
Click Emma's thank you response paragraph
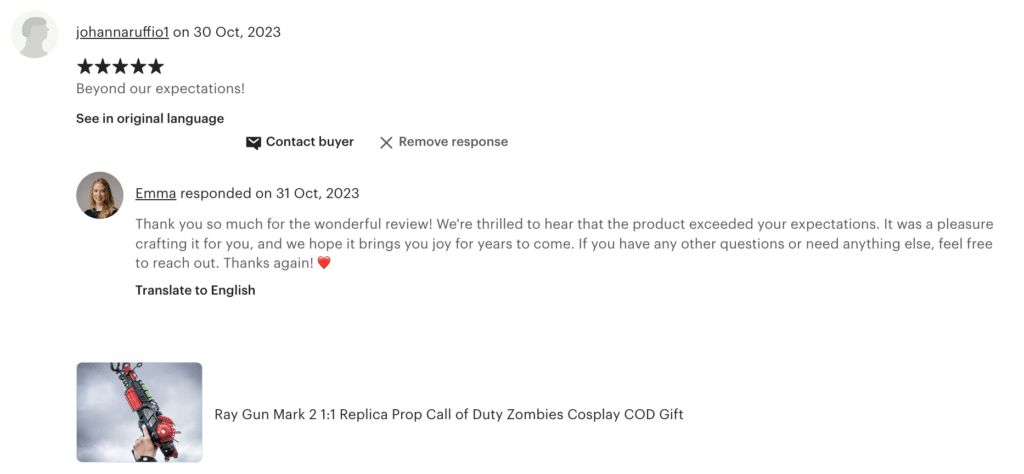click(564, 244)
